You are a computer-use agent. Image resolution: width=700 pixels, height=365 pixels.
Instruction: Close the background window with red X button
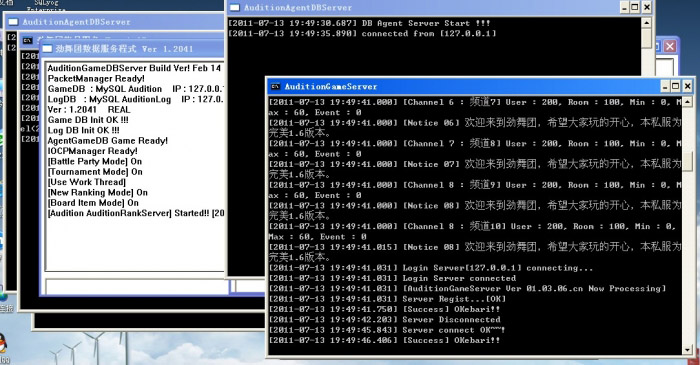click(670, 46)
